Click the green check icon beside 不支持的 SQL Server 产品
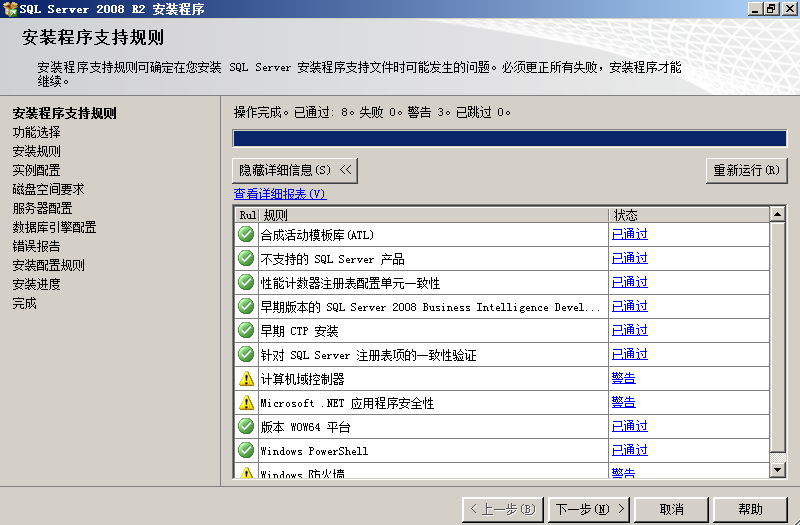800x525 pixels. (x=246, y=258)
